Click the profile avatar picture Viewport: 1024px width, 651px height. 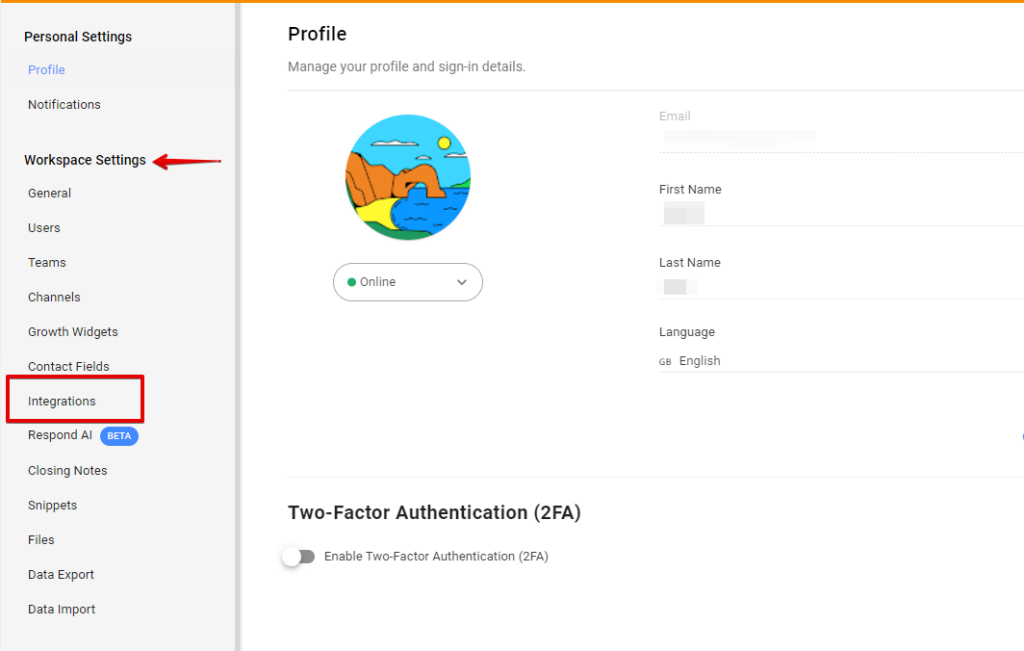tap(408, 177)
